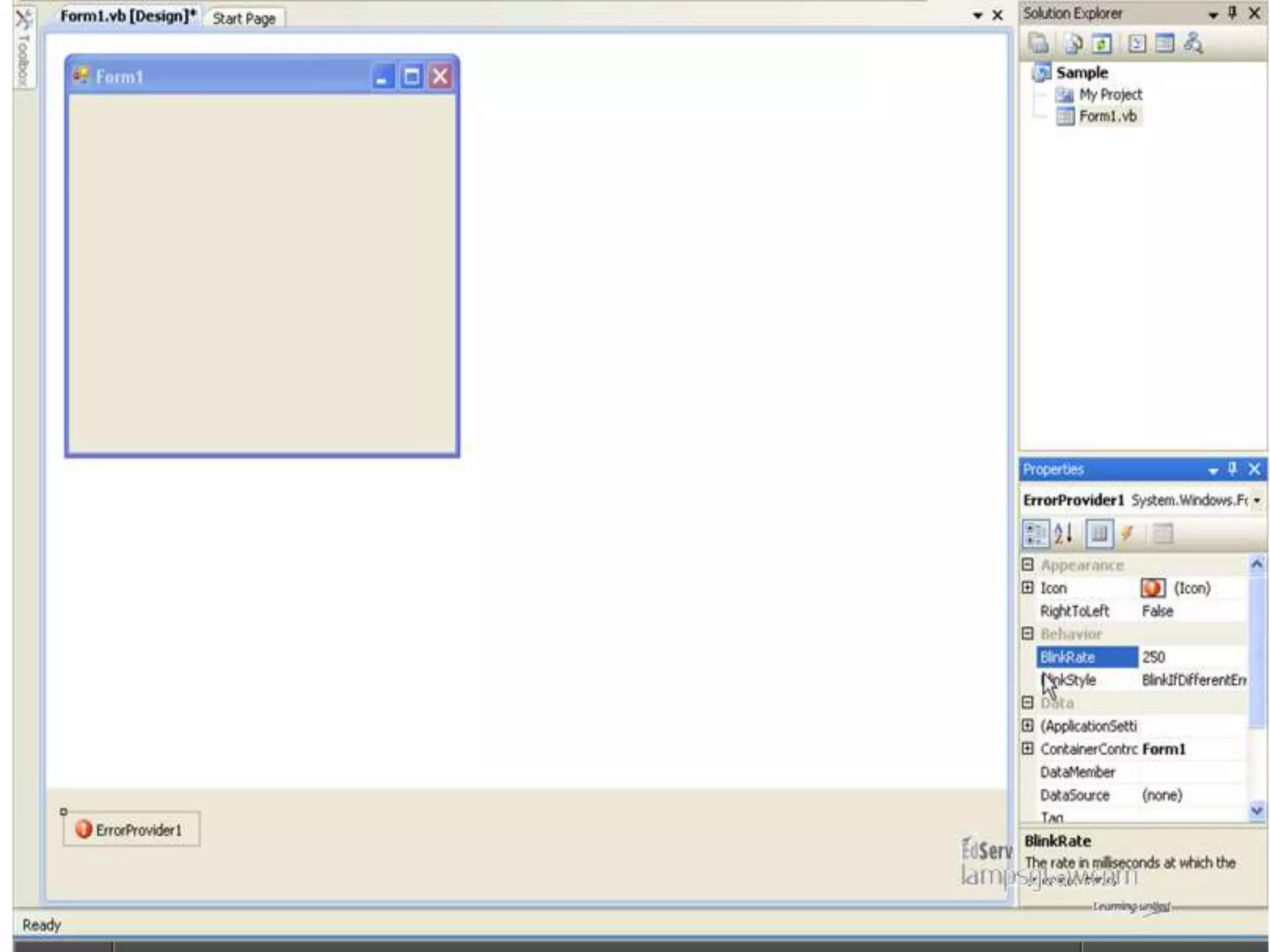Viewport: 1270px width, 952px height.
Task: Click View Designer icon in Solution Explorer
Action: coord(1165,43)
